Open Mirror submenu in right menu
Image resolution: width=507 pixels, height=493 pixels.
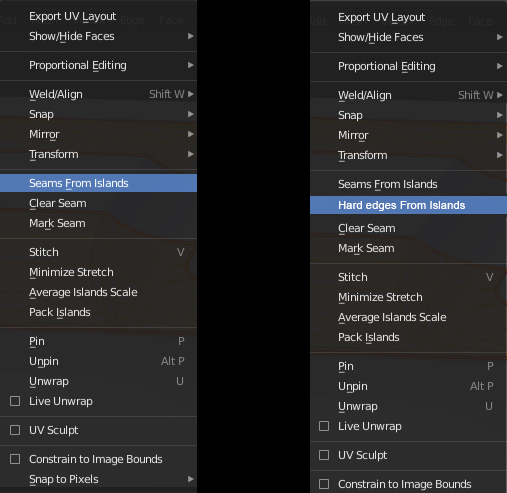pos(408,135)
